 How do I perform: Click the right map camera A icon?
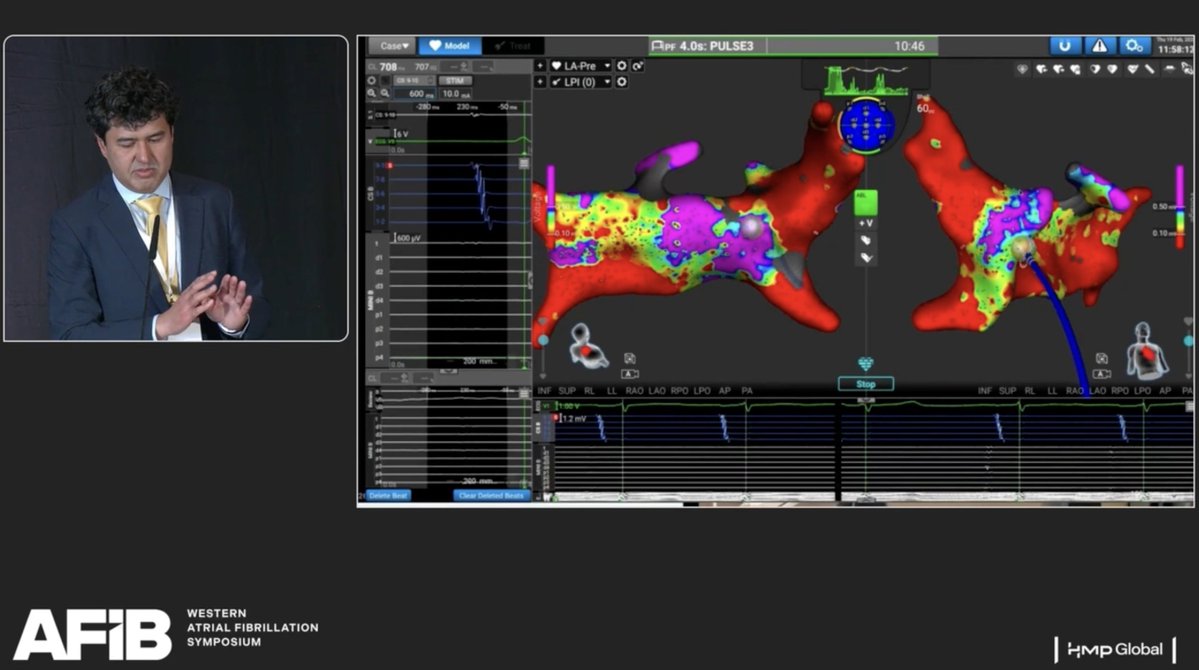tap(1102, 374)
